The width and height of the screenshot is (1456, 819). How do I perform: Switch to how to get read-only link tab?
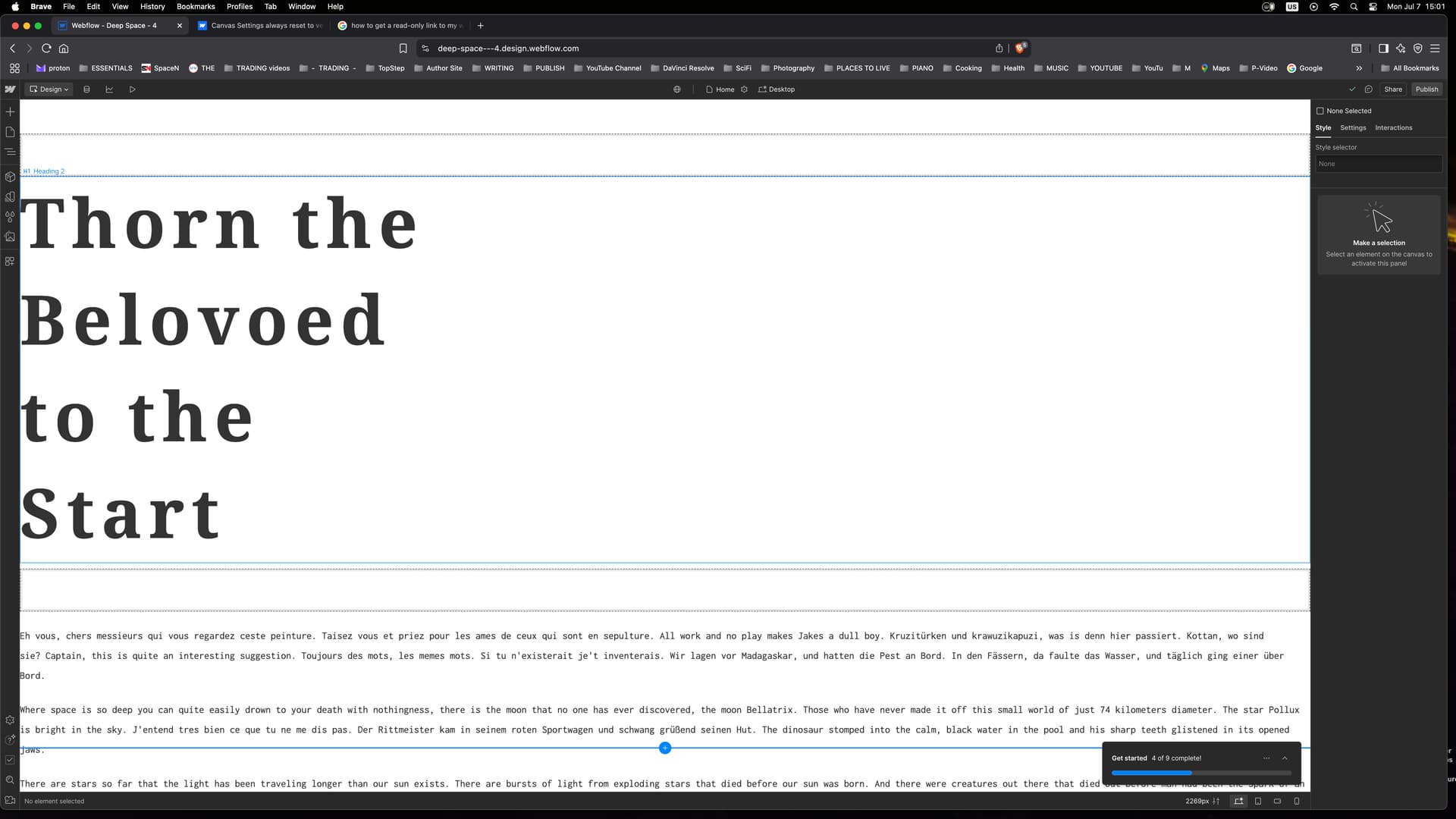point(400,25)
